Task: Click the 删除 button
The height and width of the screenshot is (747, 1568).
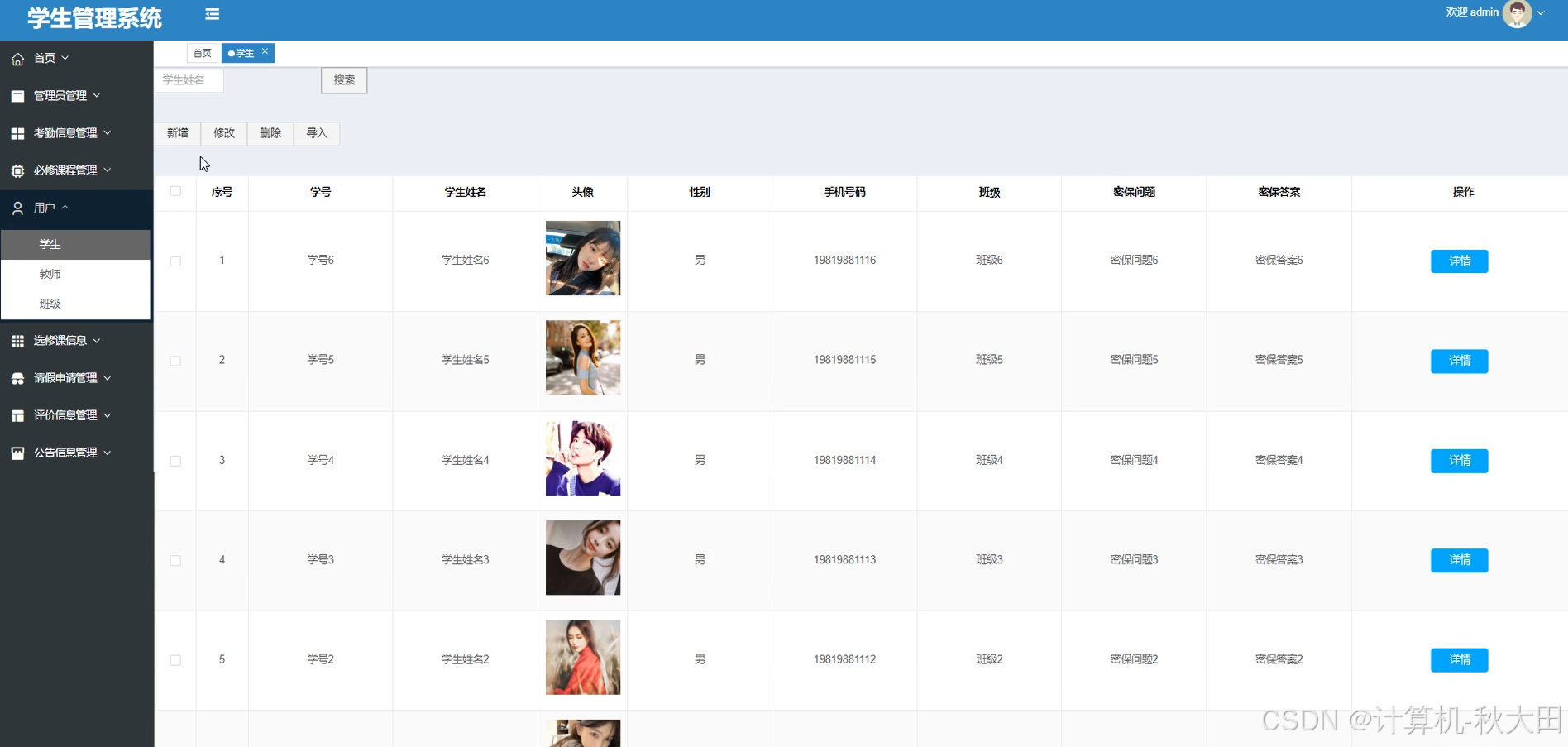Action: pos(270,133)
